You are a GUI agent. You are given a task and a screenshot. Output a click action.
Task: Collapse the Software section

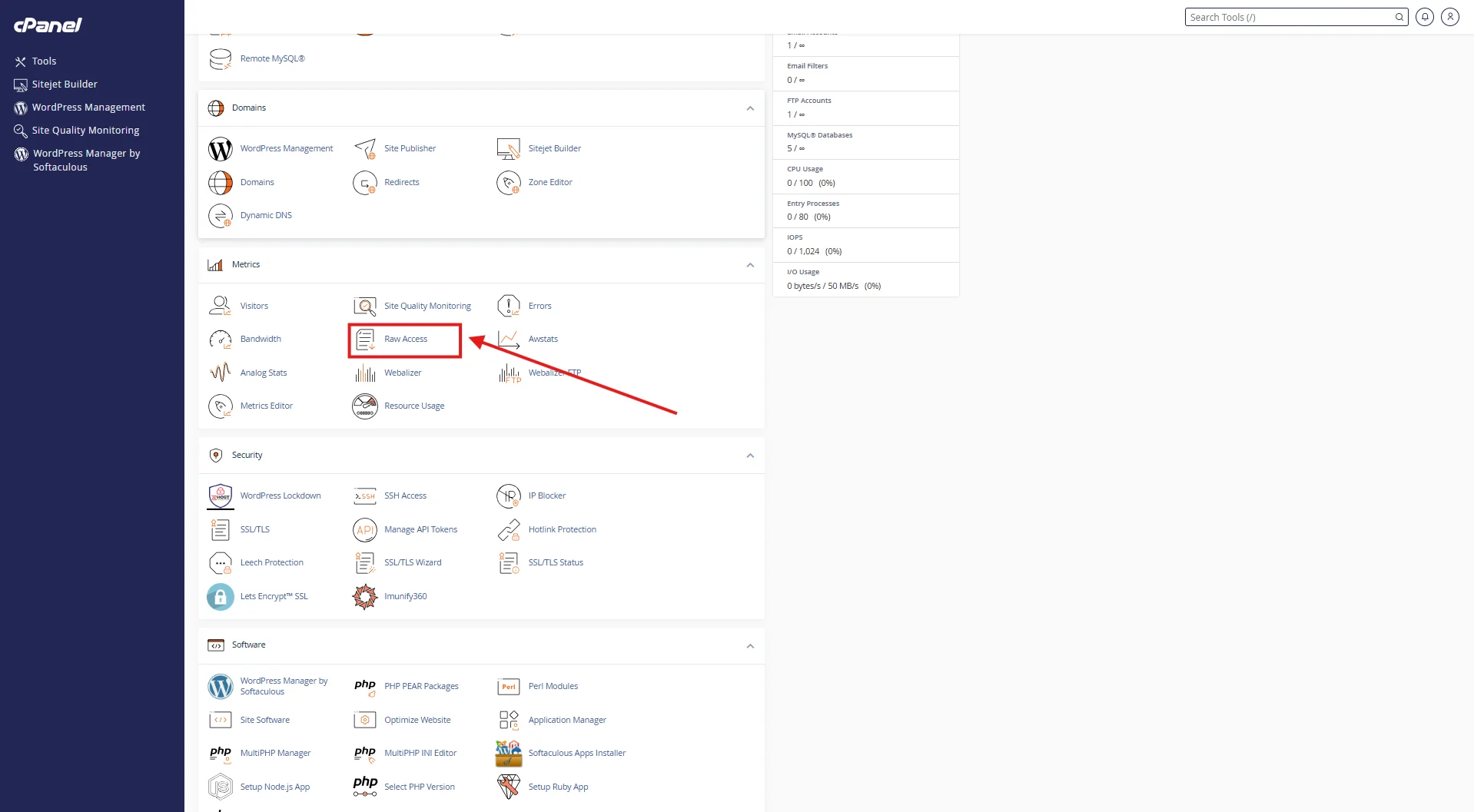click(750, 646)
